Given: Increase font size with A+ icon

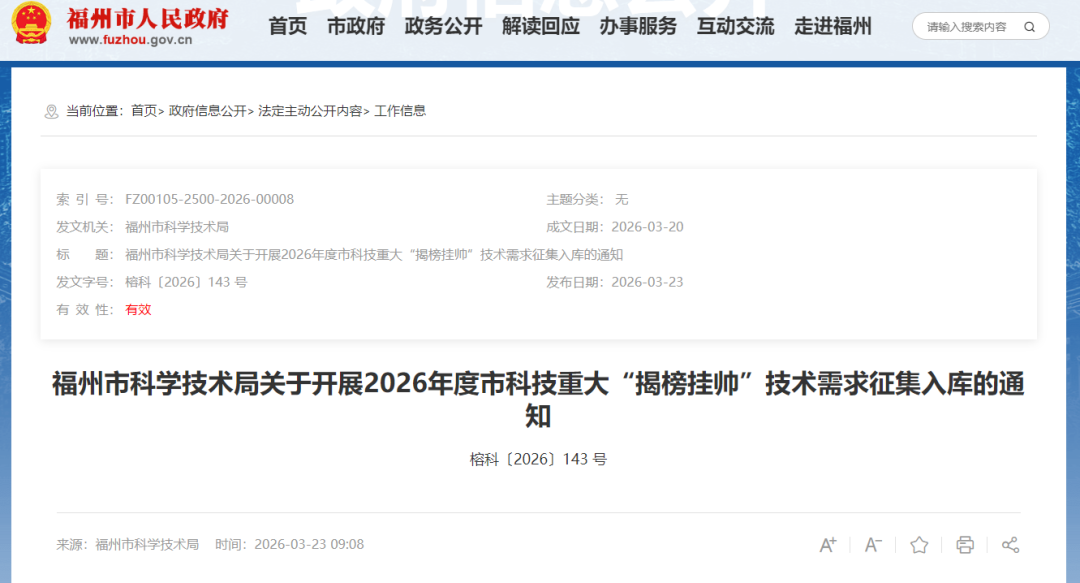Looking at the screenshot, I should [828, 545].
